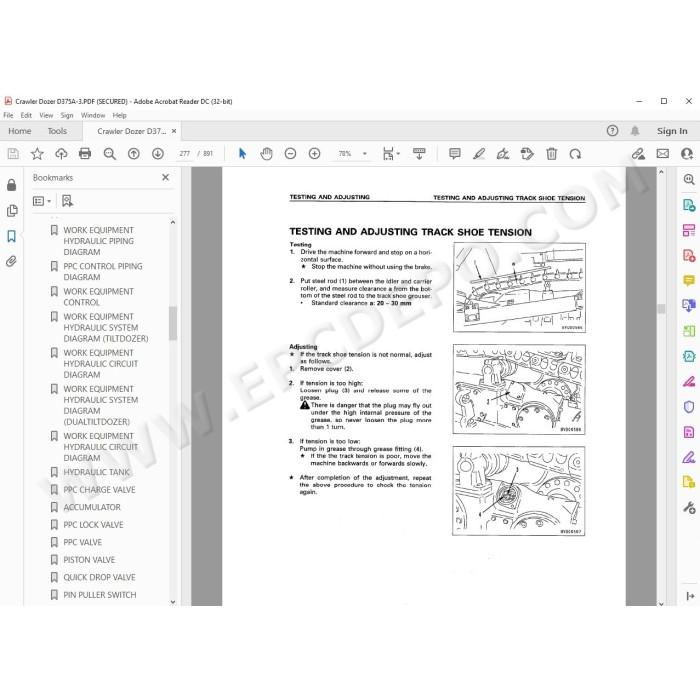This screenshot has height=700, width=700.
Task: Click the page number input field
Action: 184,154
